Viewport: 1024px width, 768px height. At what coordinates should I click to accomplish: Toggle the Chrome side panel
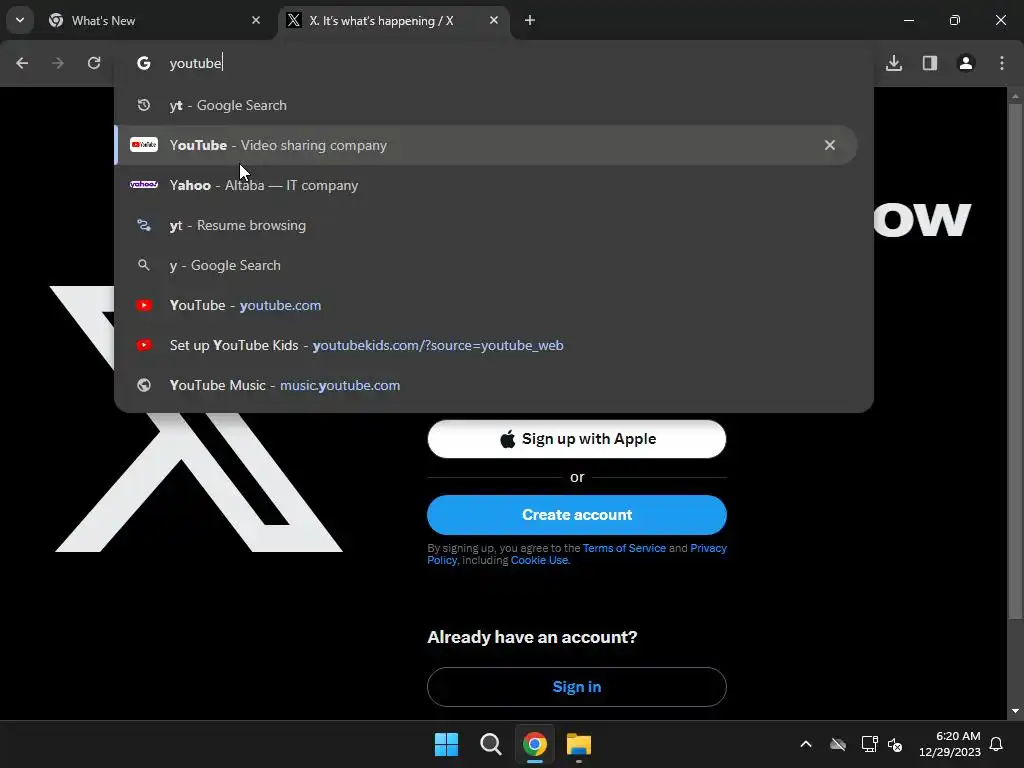[930, 63]
